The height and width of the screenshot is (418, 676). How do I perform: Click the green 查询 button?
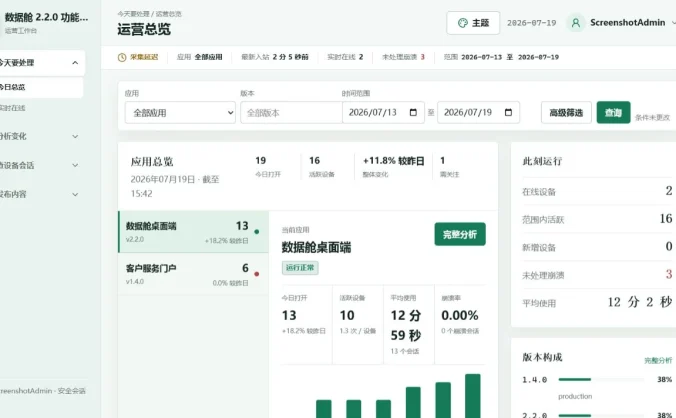click(613, 112)
